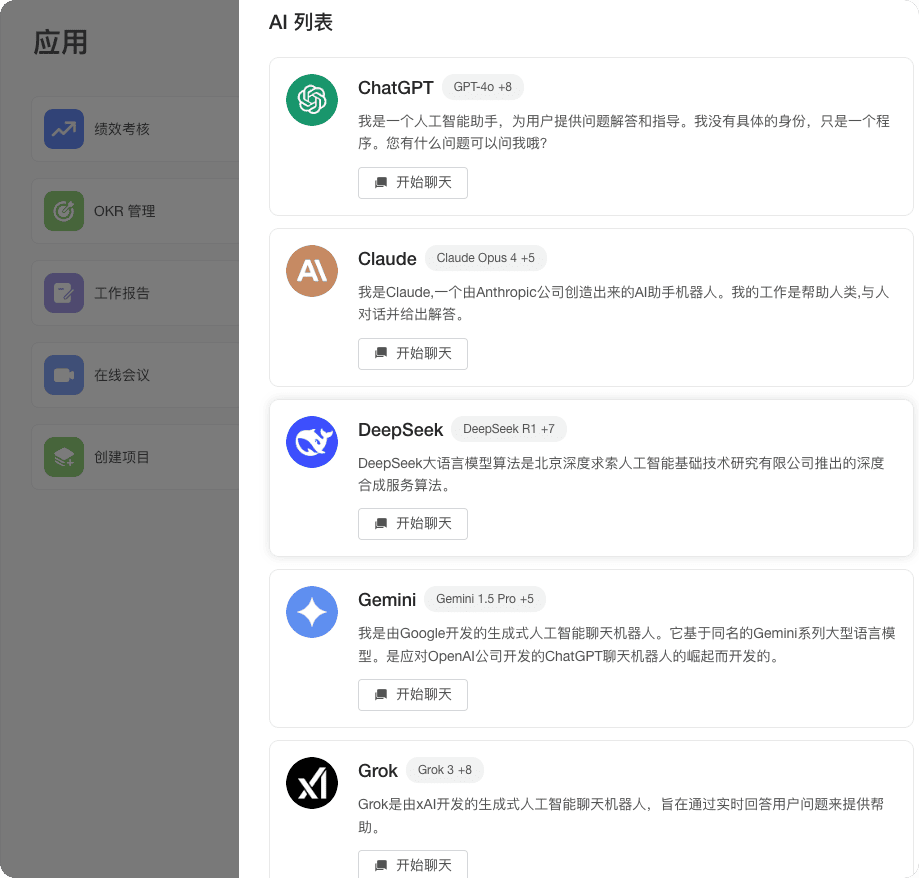This screenshot has height=878, width=919.
Task: Click the Claude Opus 4 +5 model tag
Action: [x=485, y=258]
